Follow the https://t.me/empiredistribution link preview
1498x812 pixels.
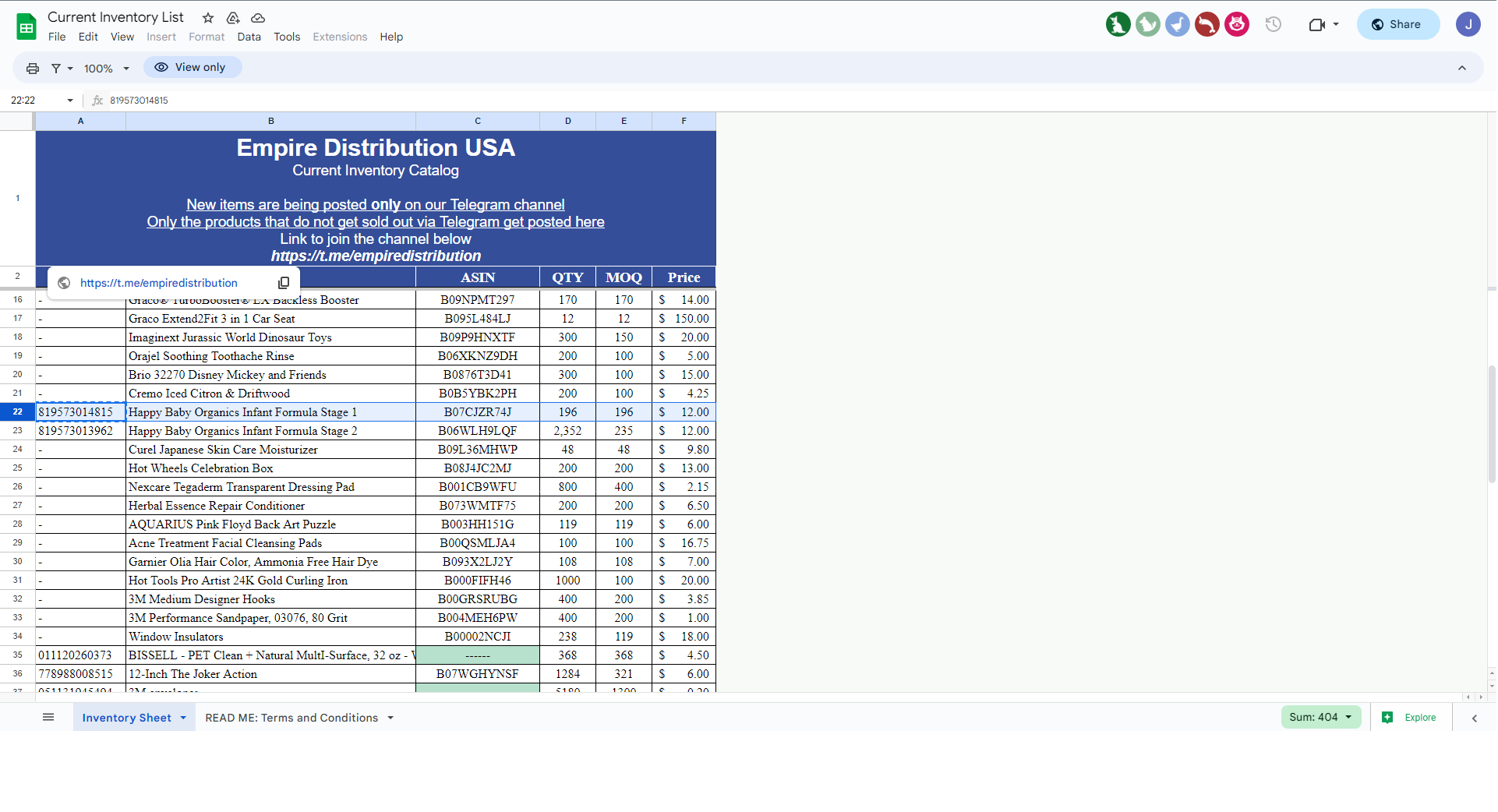(x=159, y=283)
